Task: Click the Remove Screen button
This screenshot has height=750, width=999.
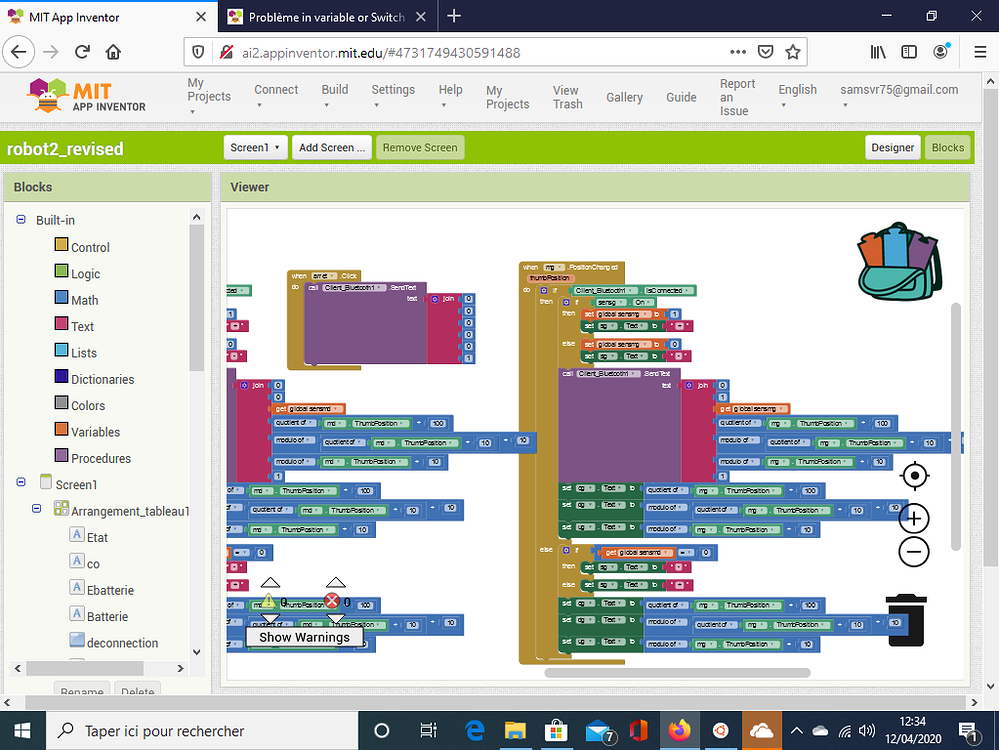Action: (x=419, y=146)
